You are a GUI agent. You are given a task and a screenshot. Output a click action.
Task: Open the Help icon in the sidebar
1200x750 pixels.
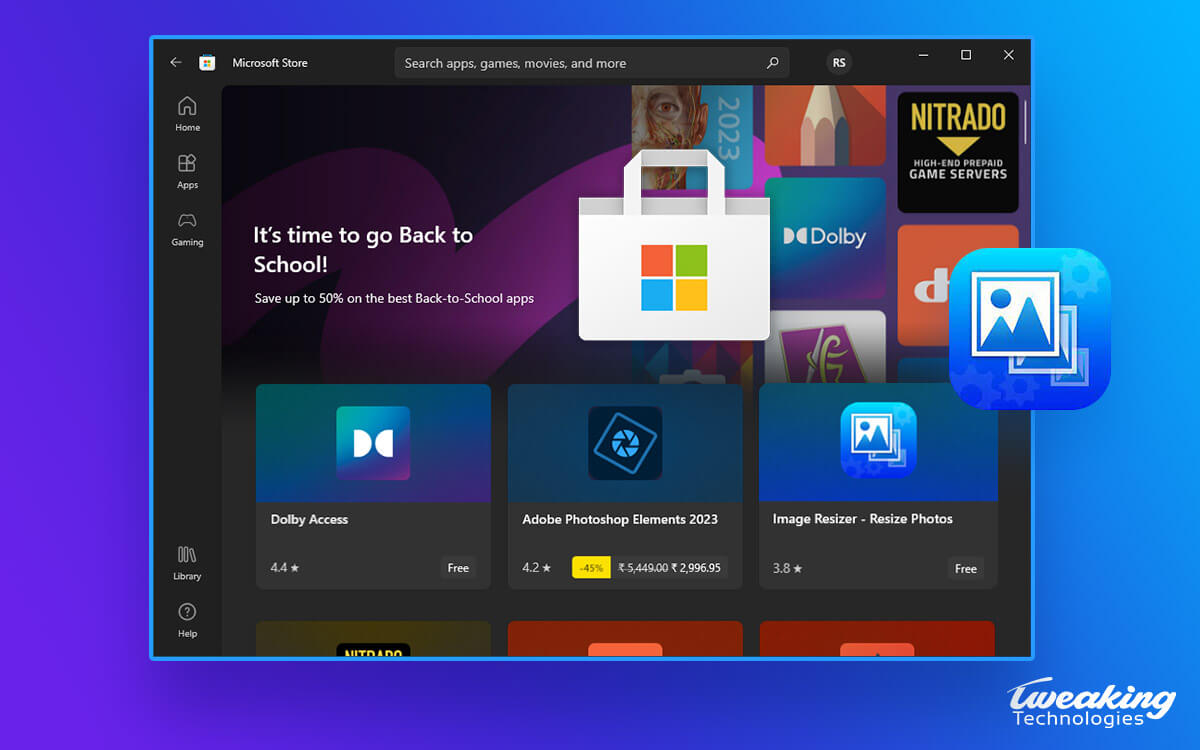coord(187,613)
